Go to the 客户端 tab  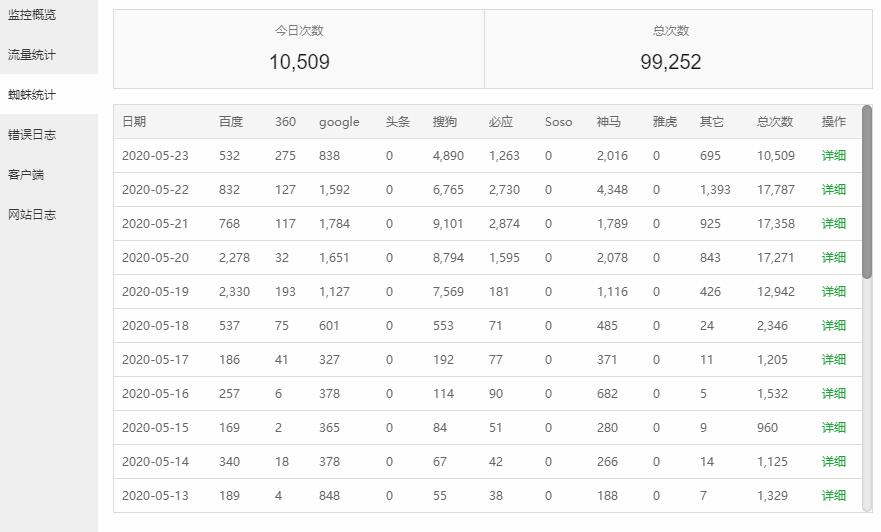[x=26, y=175]
